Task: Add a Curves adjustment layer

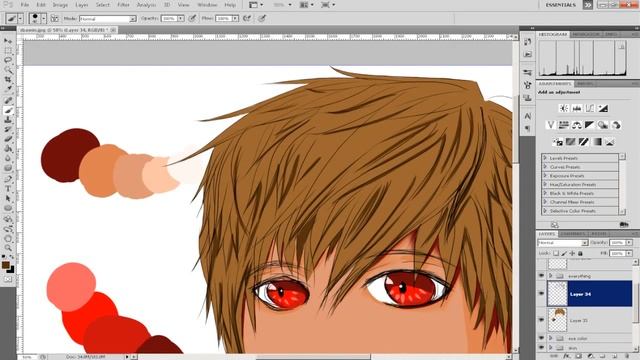Action: 590,108
